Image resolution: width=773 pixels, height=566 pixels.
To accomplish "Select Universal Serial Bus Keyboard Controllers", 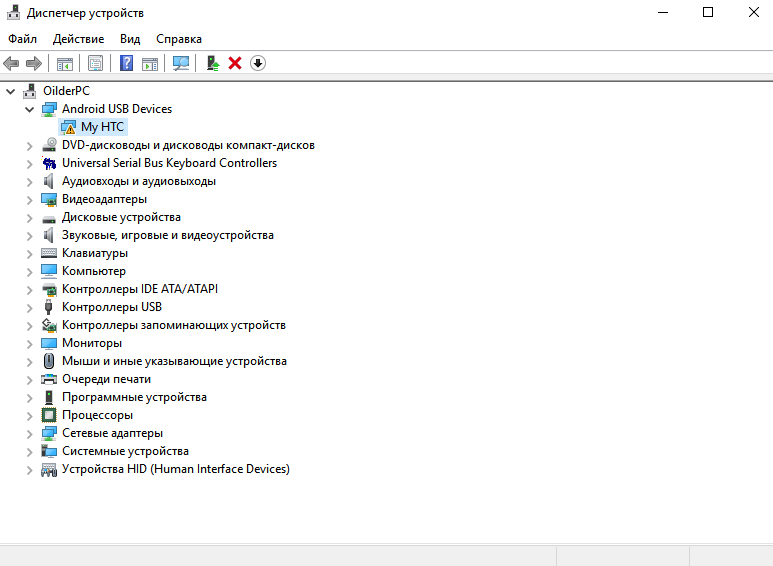I will tap(169, 163).
